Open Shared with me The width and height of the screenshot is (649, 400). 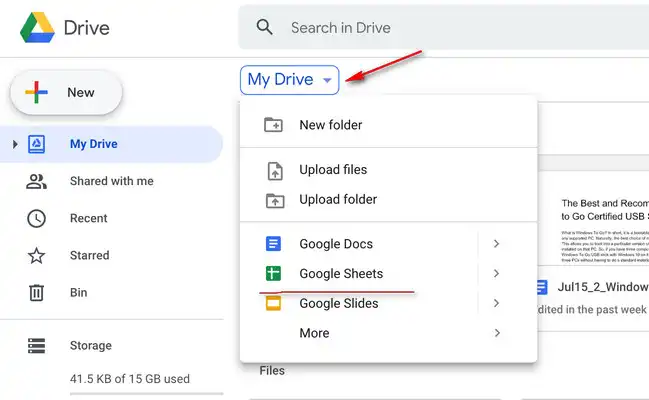pos(111,181)
